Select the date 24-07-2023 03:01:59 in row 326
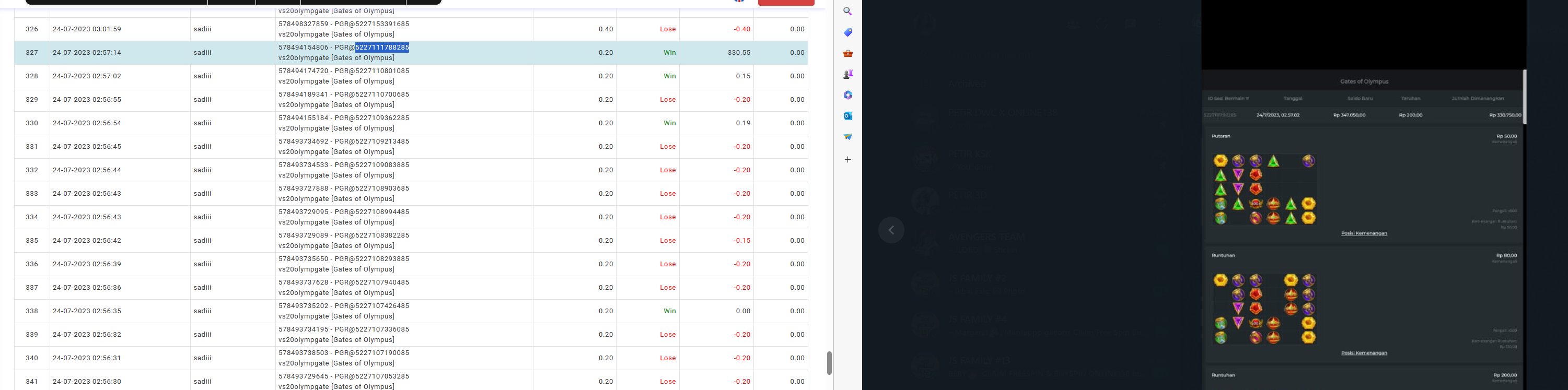This screenshot has height=390, width=1568. 87,29
